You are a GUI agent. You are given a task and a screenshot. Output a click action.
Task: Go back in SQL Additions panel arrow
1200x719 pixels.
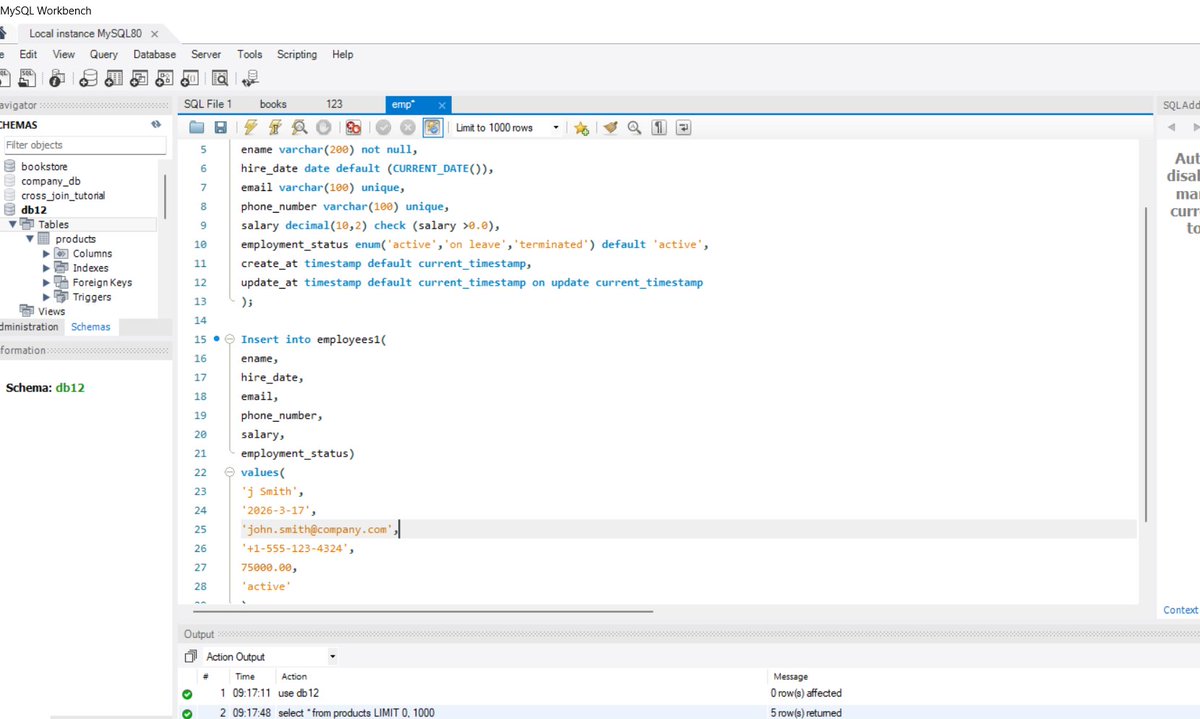click(1171, 128)
